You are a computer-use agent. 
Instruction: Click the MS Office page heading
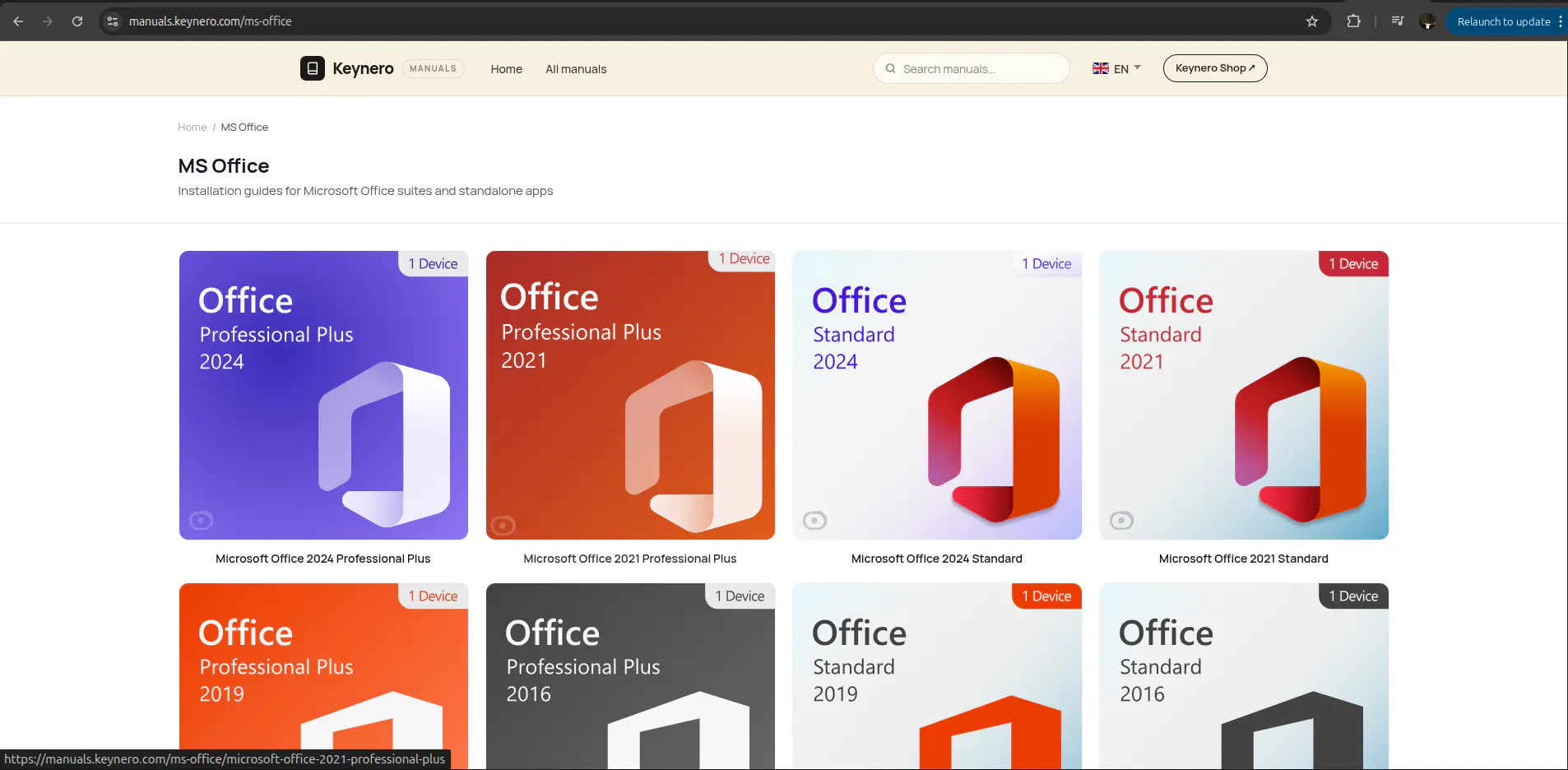(224, 166)
